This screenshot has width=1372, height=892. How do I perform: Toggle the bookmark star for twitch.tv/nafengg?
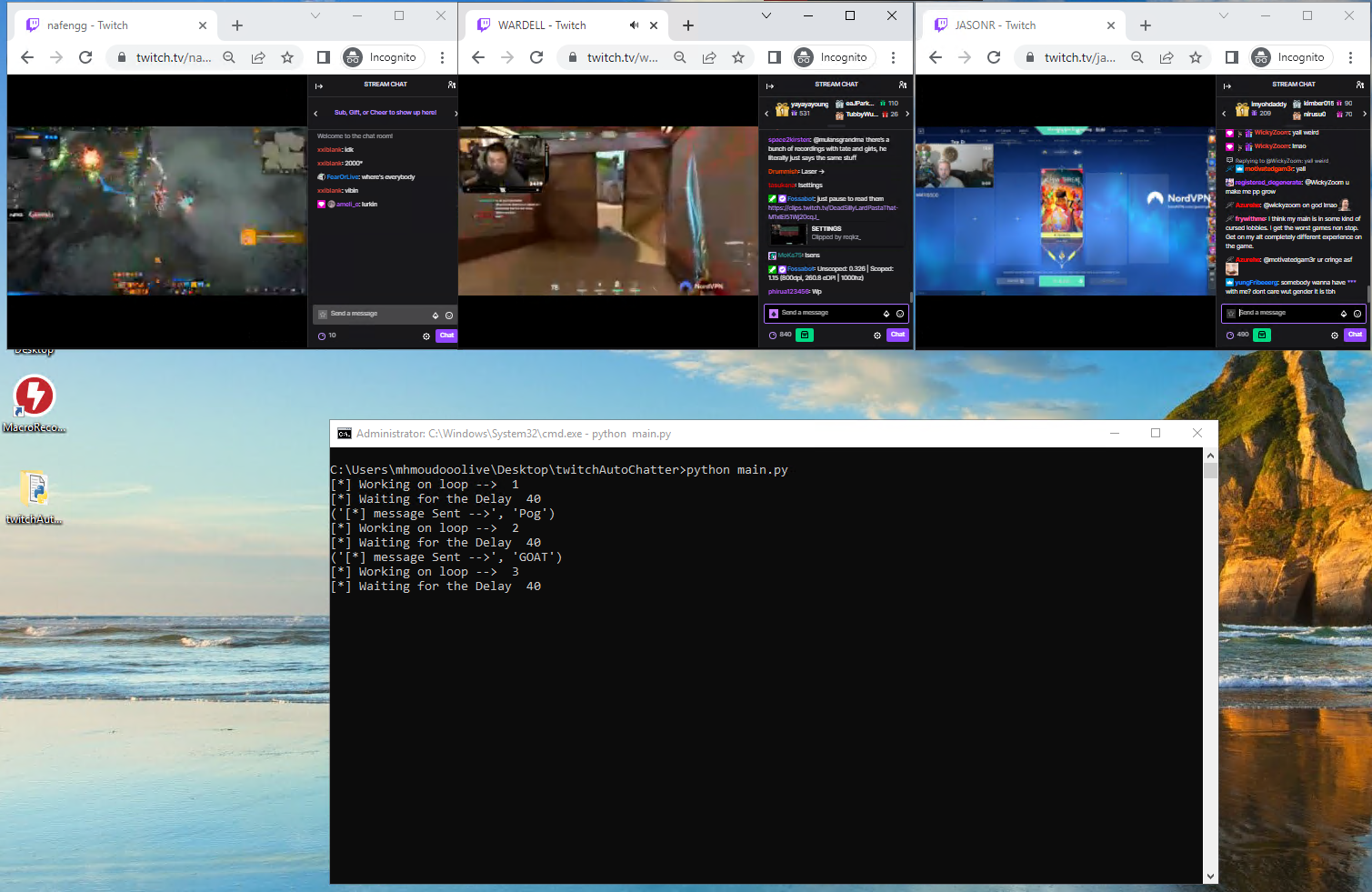click(287, 56)
